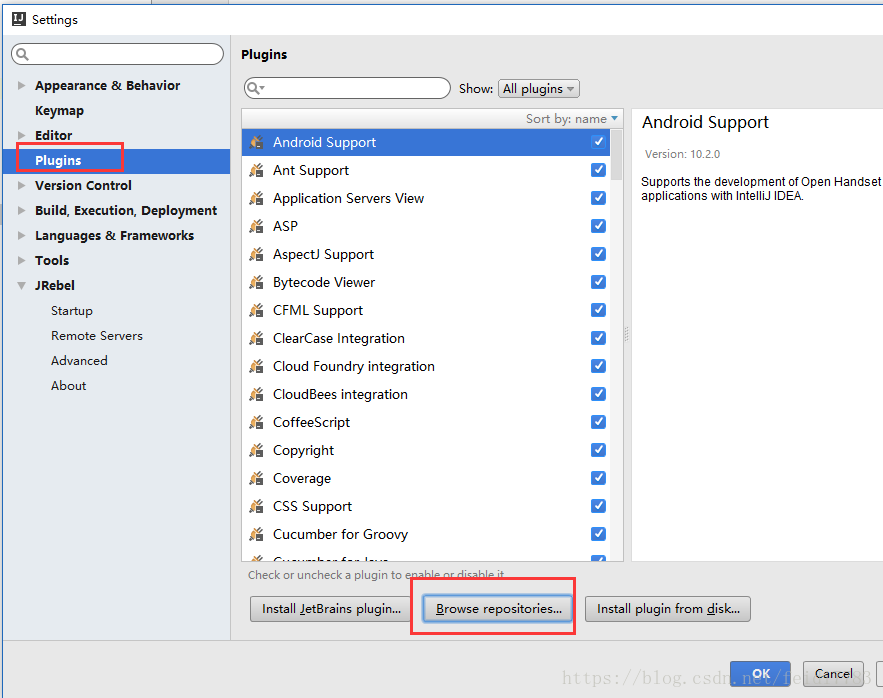
Task: Click the Bytecode Viewer plugin icon
Action: point(257,282)
